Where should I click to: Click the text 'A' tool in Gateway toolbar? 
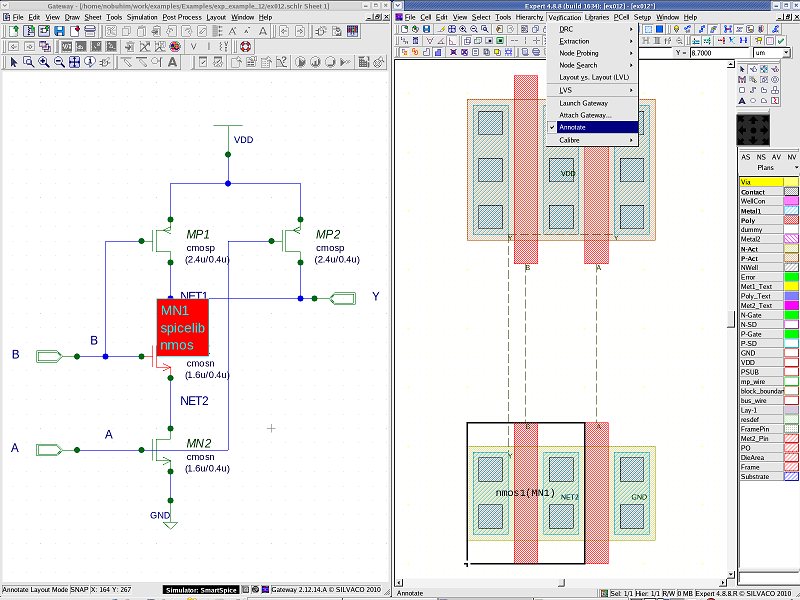[x=172, y=62]
